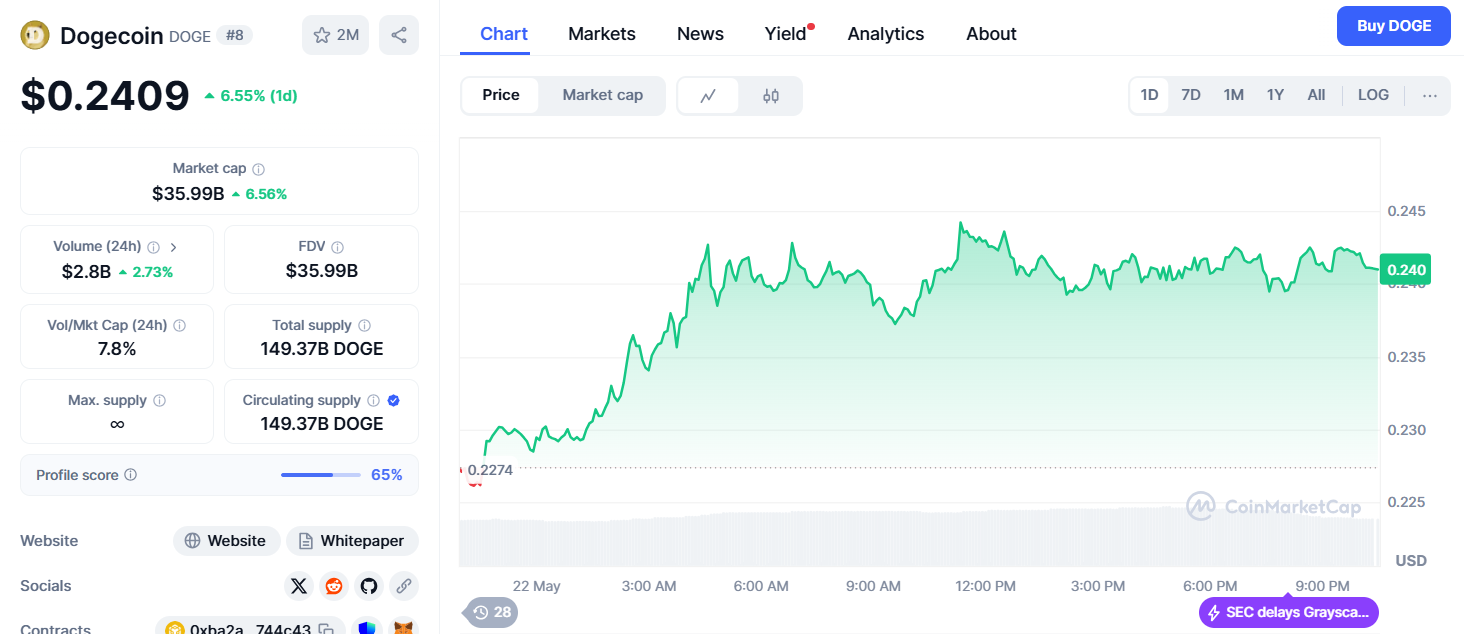Click the $35.99B market cap value
This screenshot has width=1464, height=634.
click(x=188, y=194)
